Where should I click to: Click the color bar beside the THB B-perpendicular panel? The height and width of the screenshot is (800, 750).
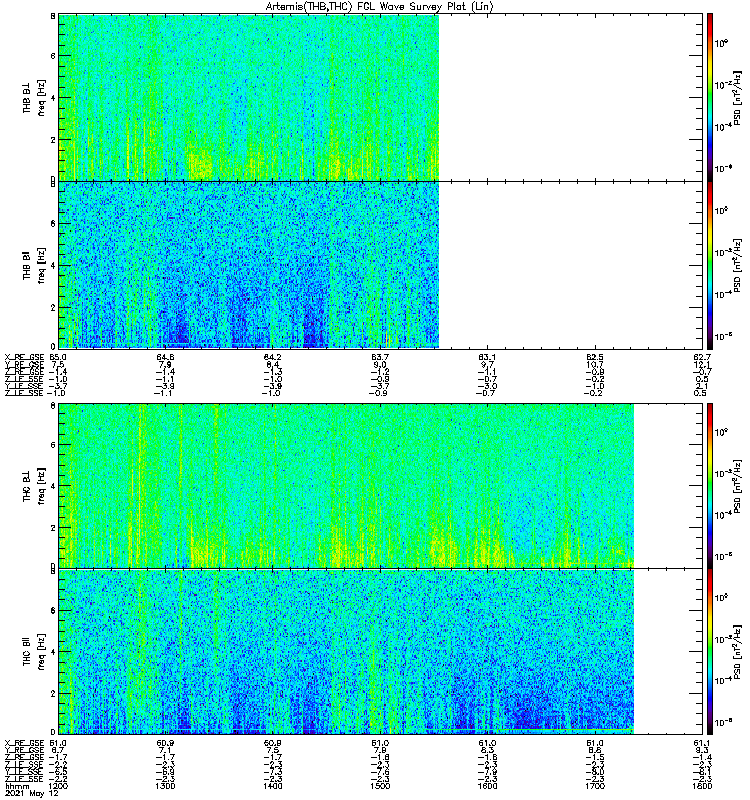pos(710,97)
